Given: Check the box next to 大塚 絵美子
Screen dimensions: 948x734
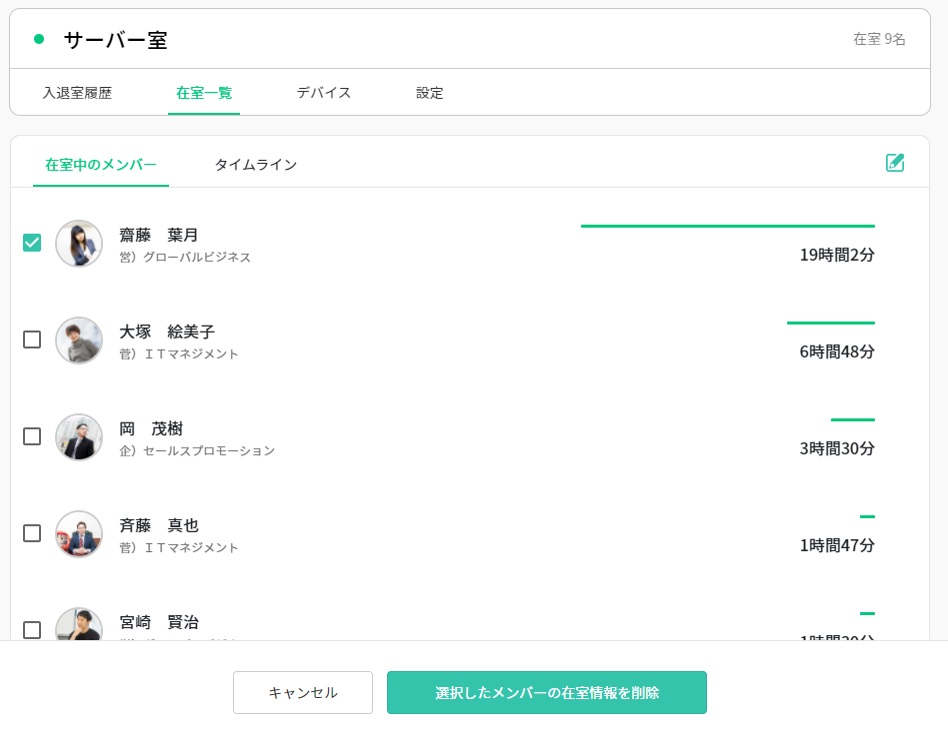Looking at the screenshot, I should click(x=32, y=340).
